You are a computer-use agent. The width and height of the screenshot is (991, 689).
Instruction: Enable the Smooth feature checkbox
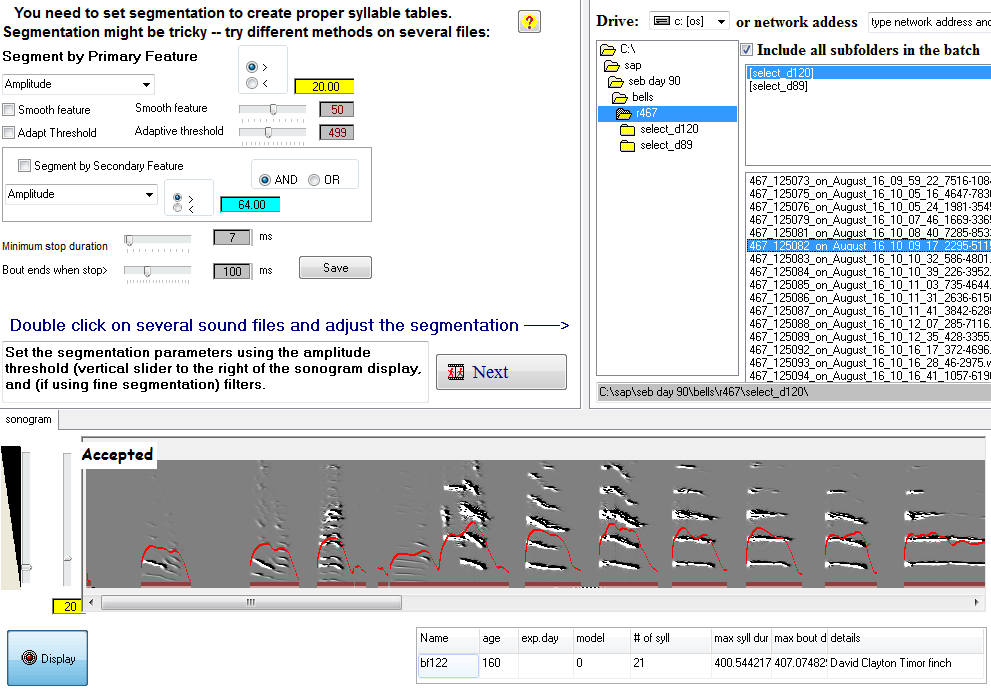pos(9,110)
